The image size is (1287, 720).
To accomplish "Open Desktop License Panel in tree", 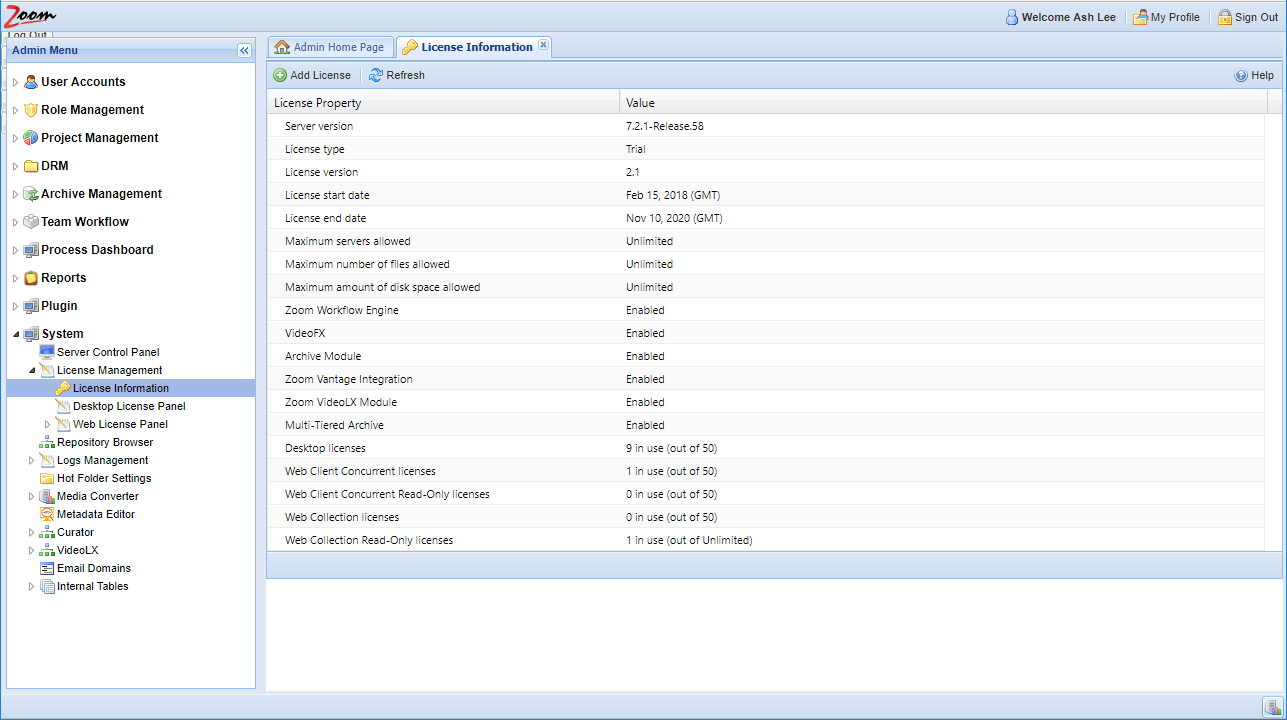I will [x=129, y=406].
